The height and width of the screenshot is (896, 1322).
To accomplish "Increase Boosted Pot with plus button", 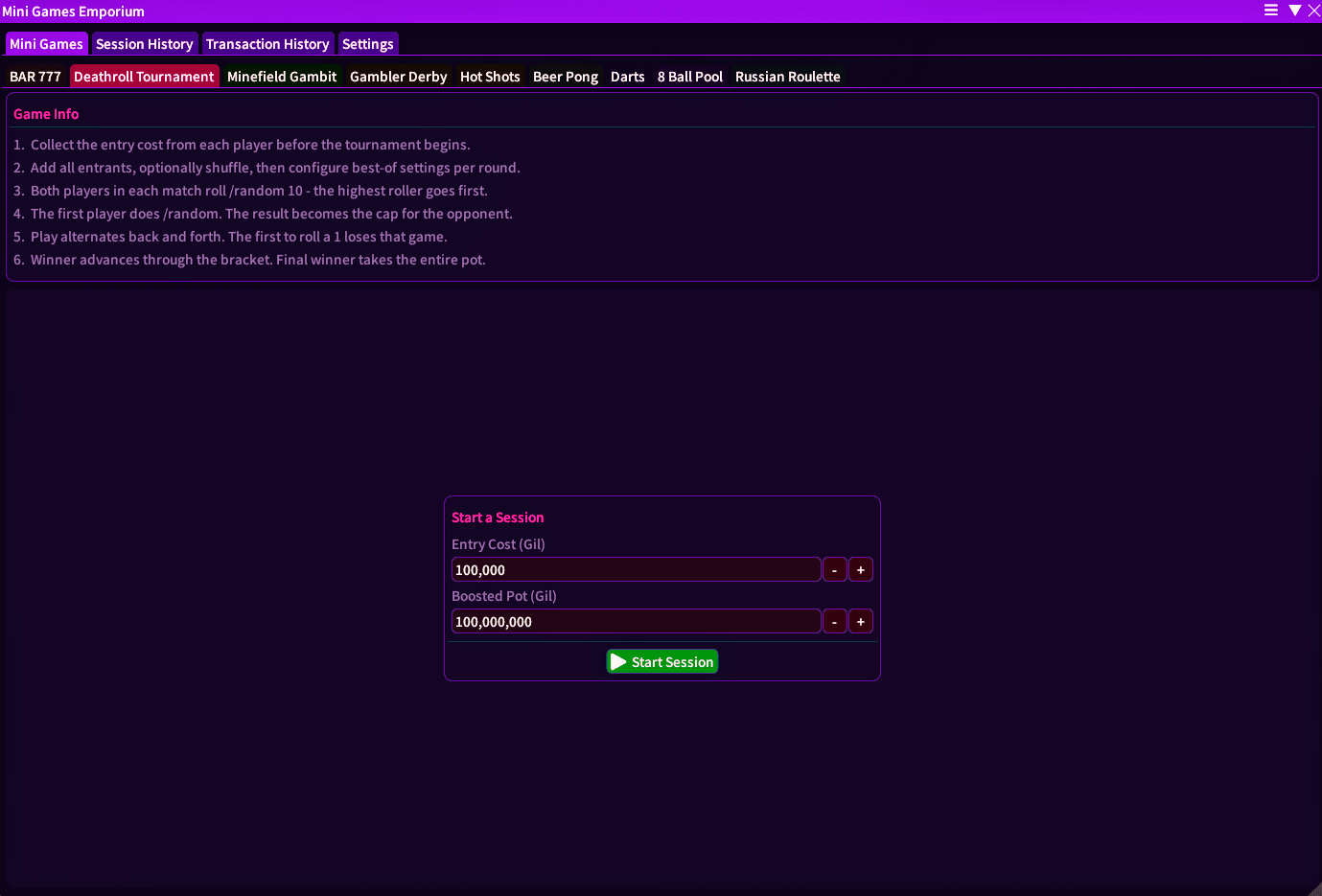I will point(861,622).
